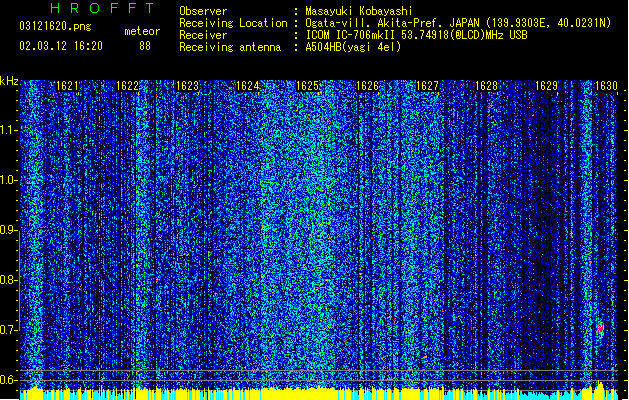This screenshot has width=629, height=400.
Task: Click the 'Receiver' field label
Action: [x=203, y=35]
